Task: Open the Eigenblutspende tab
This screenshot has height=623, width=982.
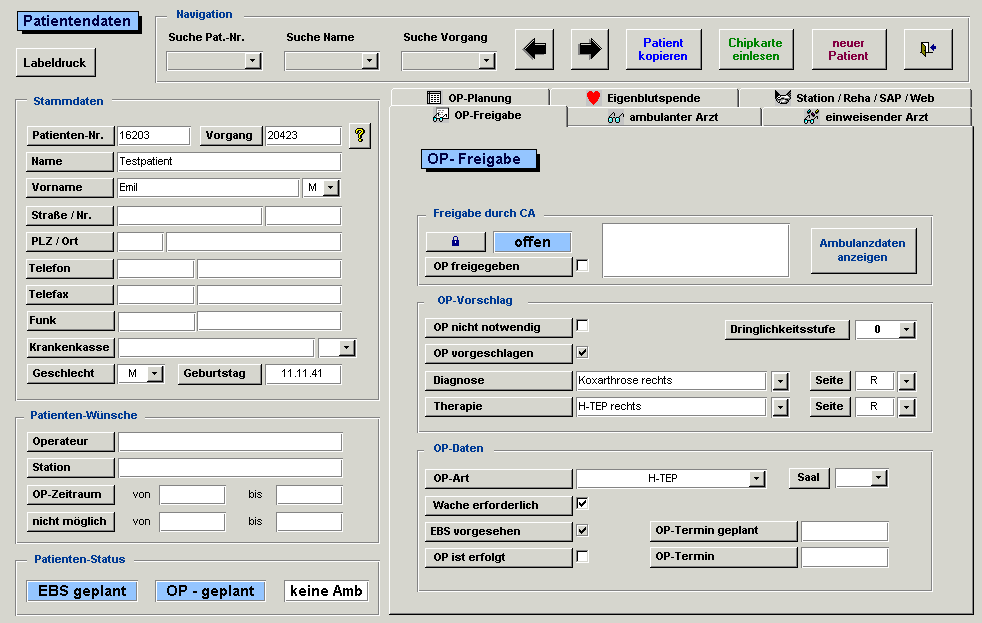Action: (x=644, y=98)
